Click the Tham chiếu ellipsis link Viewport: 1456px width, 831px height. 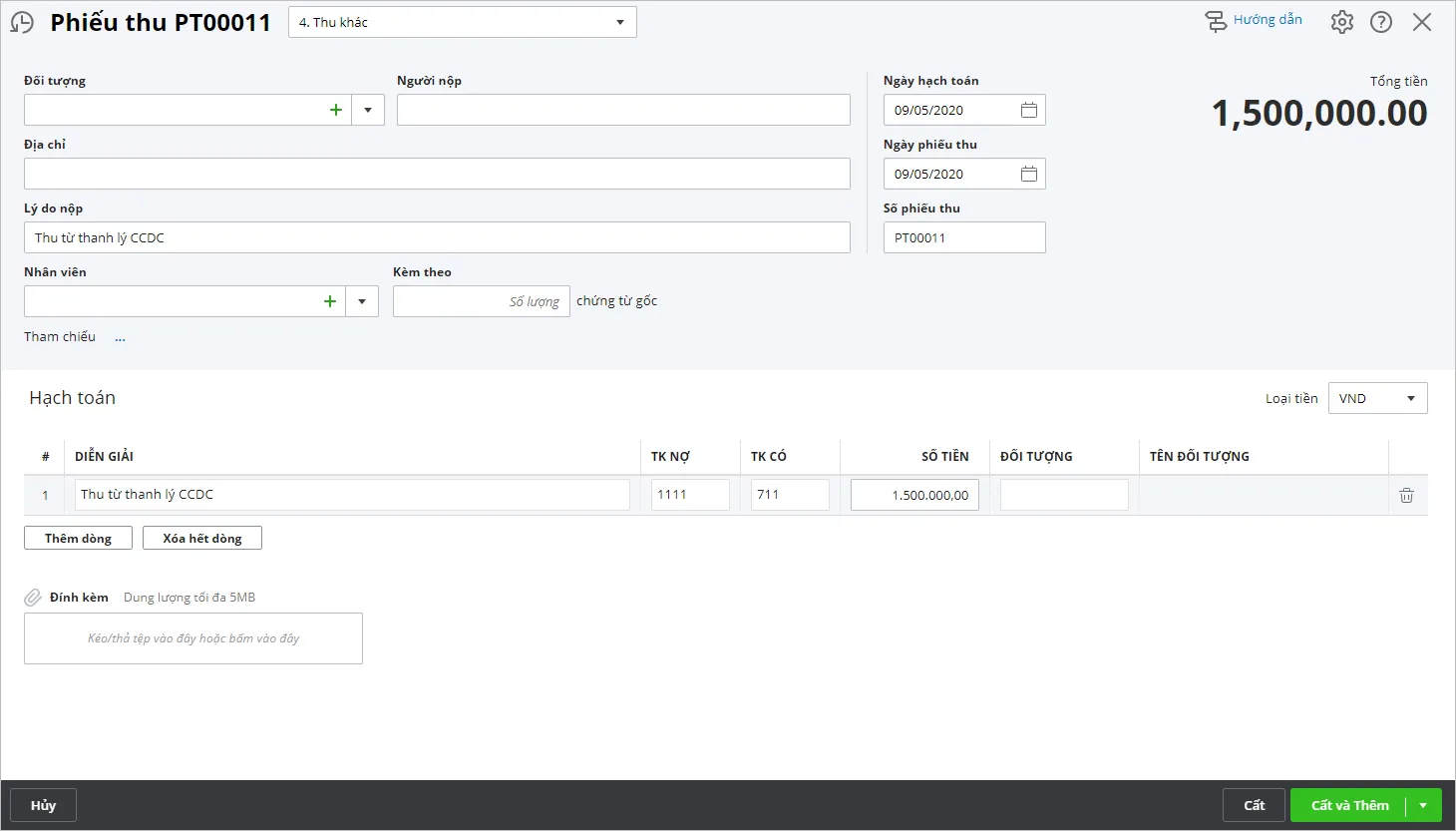(x=120, y=338)
